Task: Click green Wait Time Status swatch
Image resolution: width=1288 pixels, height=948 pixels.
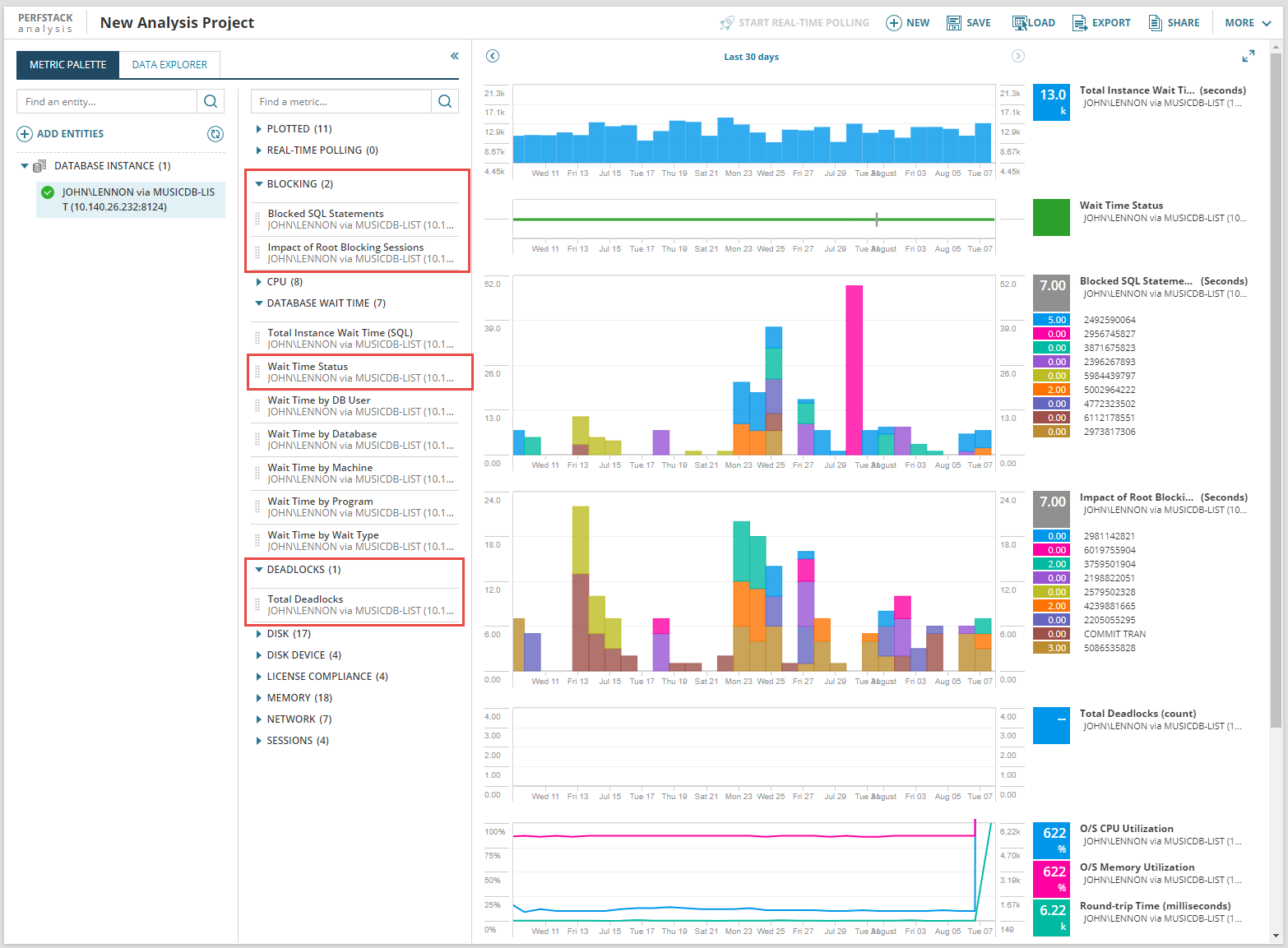Action: [1051, 217]
